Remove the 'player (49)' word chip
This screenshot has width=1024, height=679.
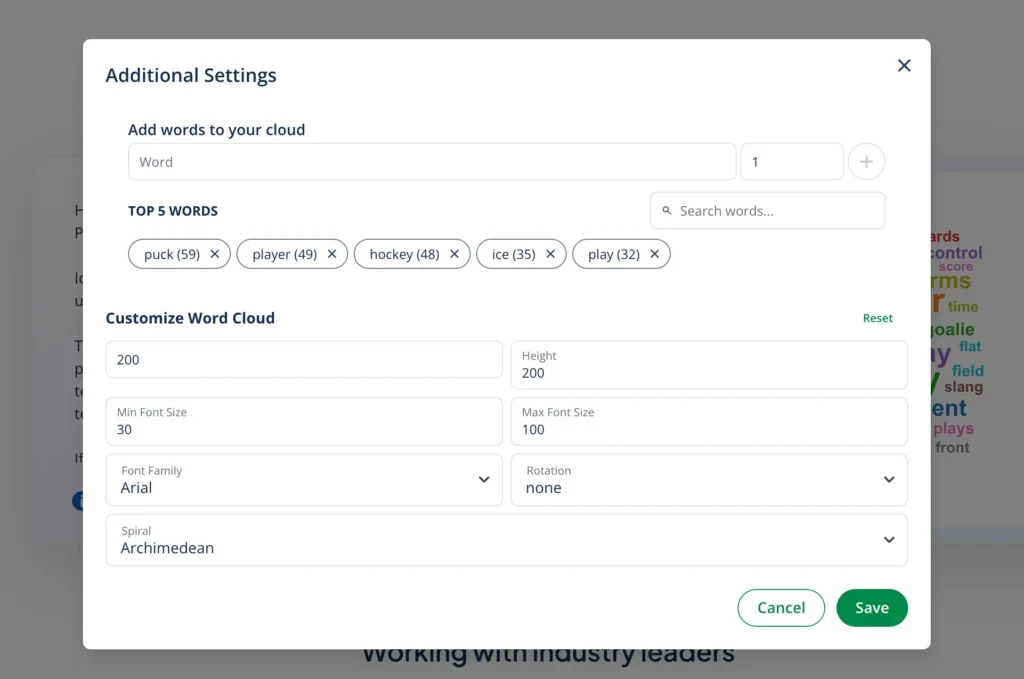(x=333, y=254)
